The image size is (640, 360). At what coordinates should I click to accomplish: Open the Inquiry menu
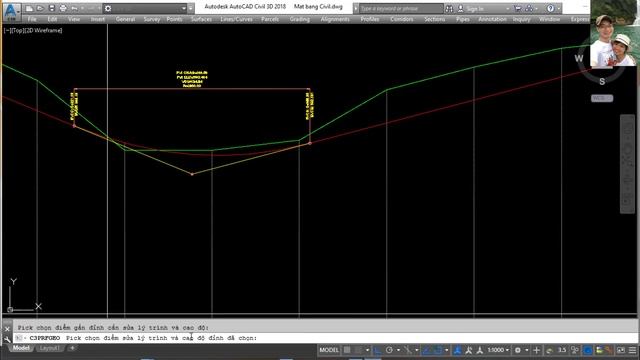pyautogui.click(x=521, y=19)
